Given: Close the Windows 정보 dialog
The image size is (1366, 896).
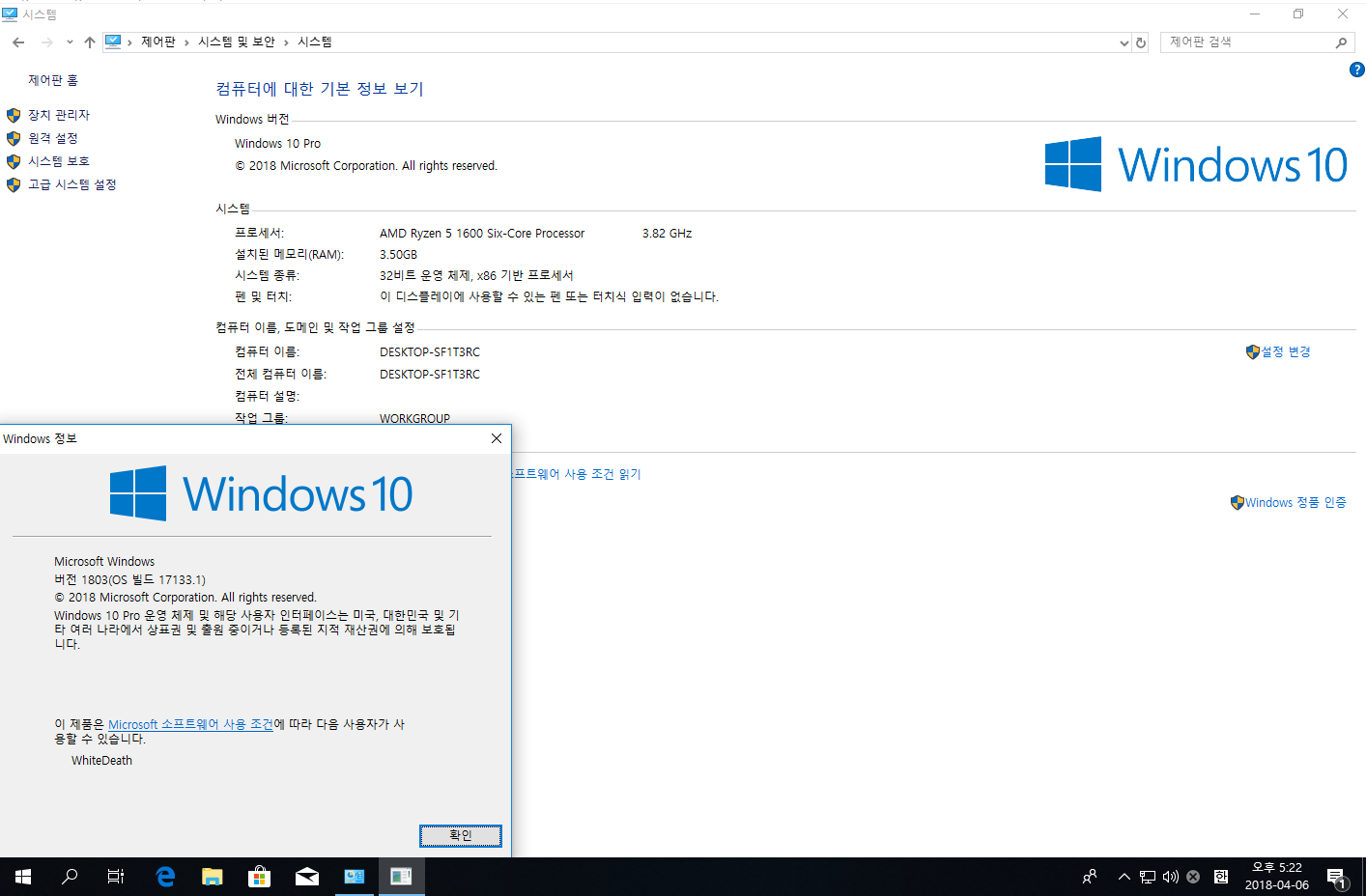Looking at the screenshot, I should pos(497,438).
